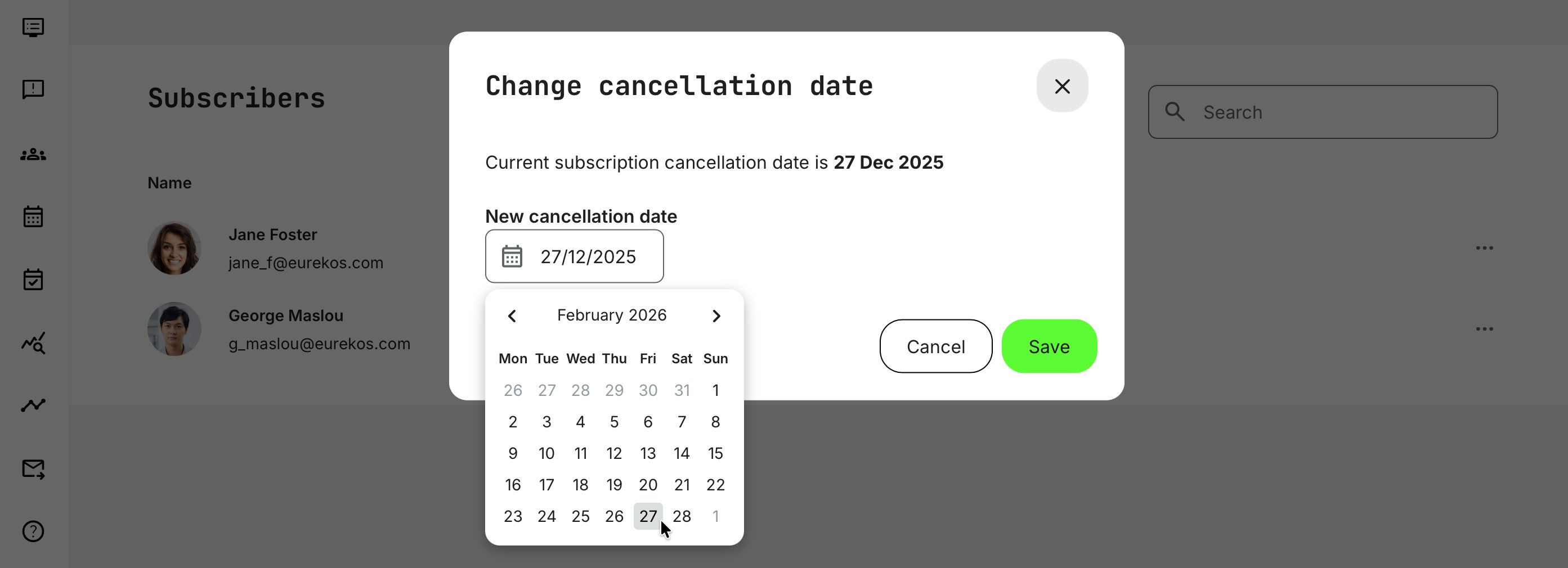Cancel the cancellation date change
Viewport: 1568px width, 568px height.
(x=935, y=346)
